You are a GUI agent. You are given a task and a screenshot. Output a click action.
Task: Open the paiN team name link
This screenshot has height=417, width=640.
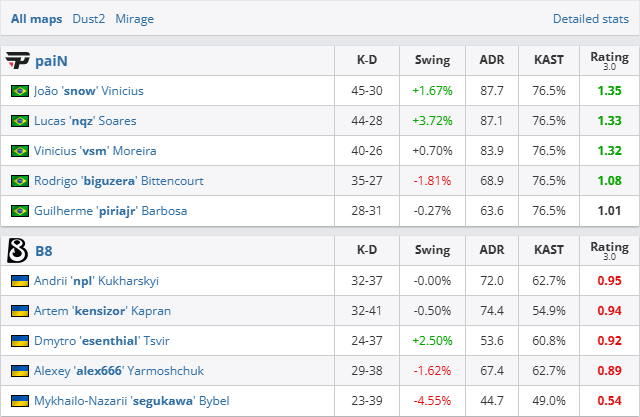click(x=51, y=61)
